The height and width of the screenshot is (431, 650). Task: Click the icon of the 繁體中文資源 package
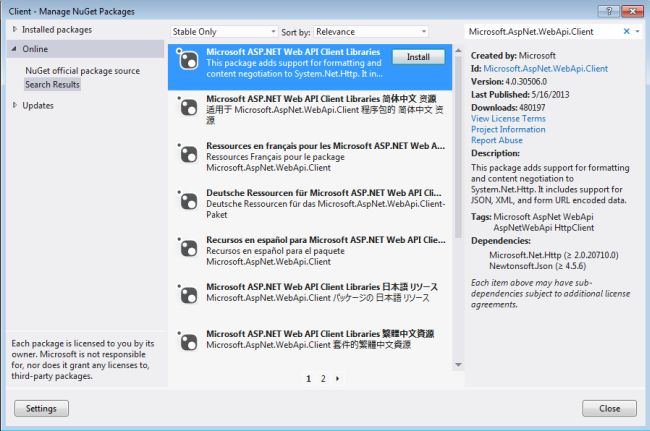coord(187,341)
